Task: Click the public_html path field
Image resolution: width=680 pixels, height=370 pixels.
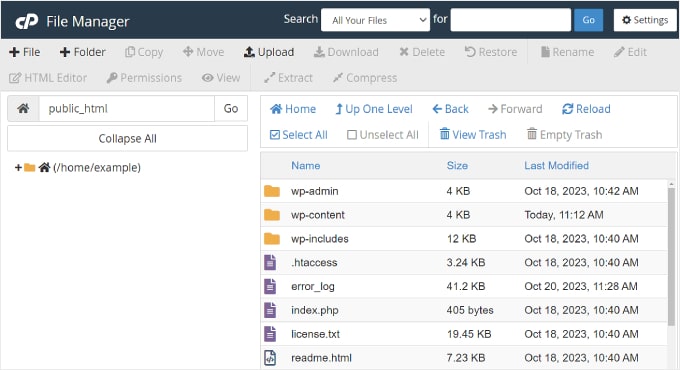Action: tap(127, 108)
